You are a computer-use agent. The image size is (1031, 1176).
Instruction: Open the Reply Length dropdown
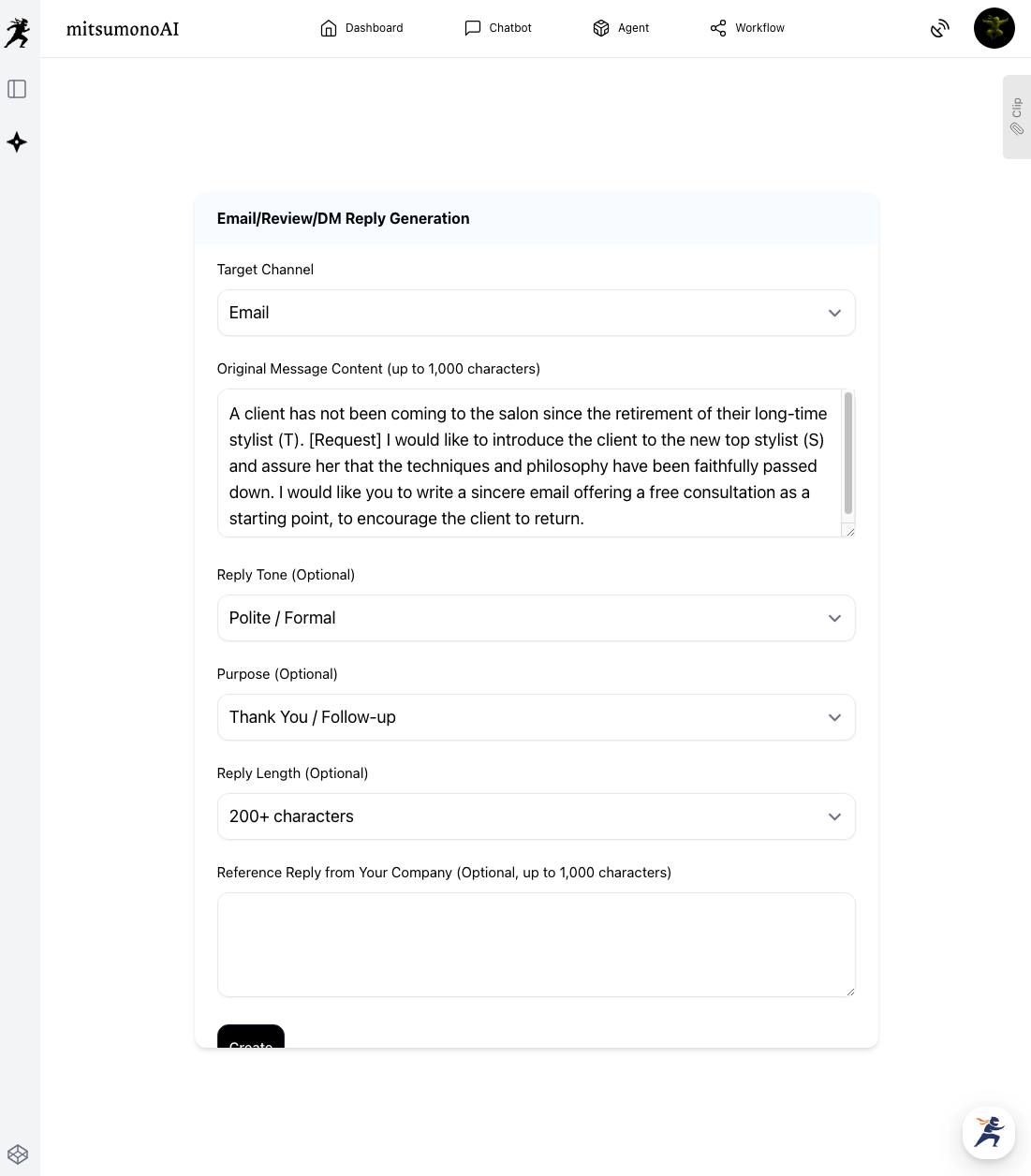(536, 816)
